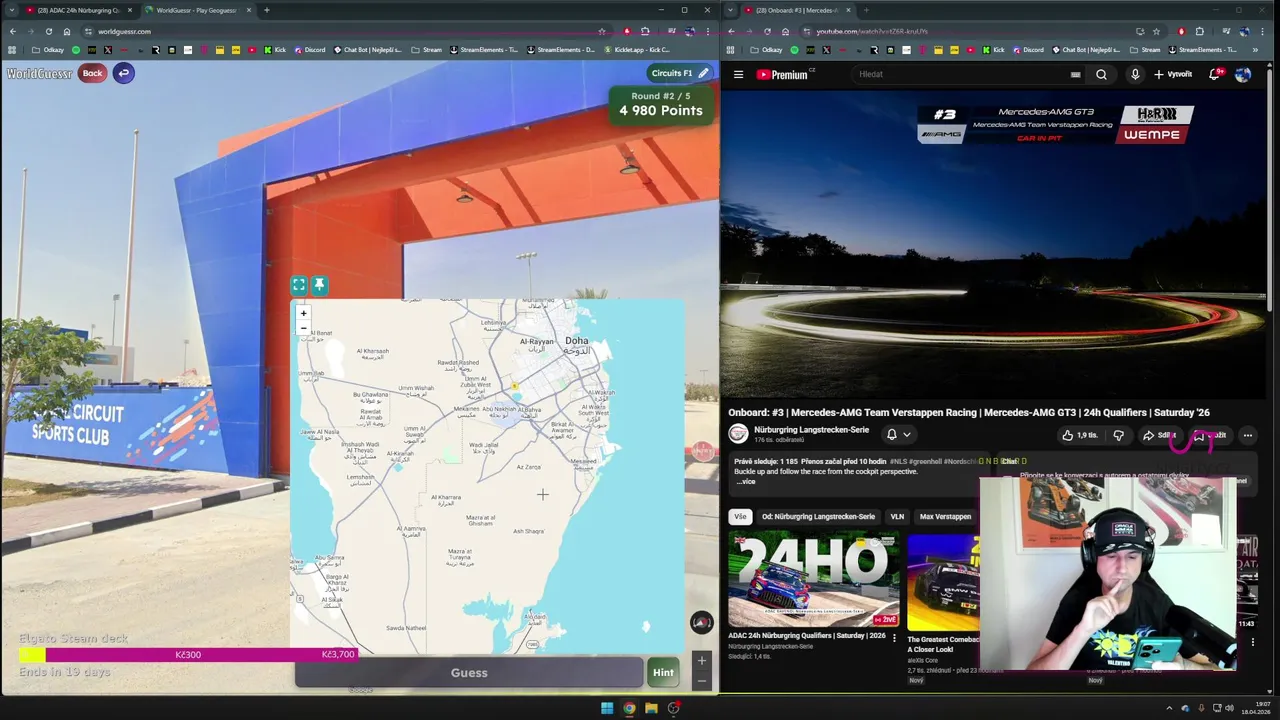Open right browser's three-dot Chrome menu
Viewport: 1280px width, 720px height.
click(x=1261, y=31)
